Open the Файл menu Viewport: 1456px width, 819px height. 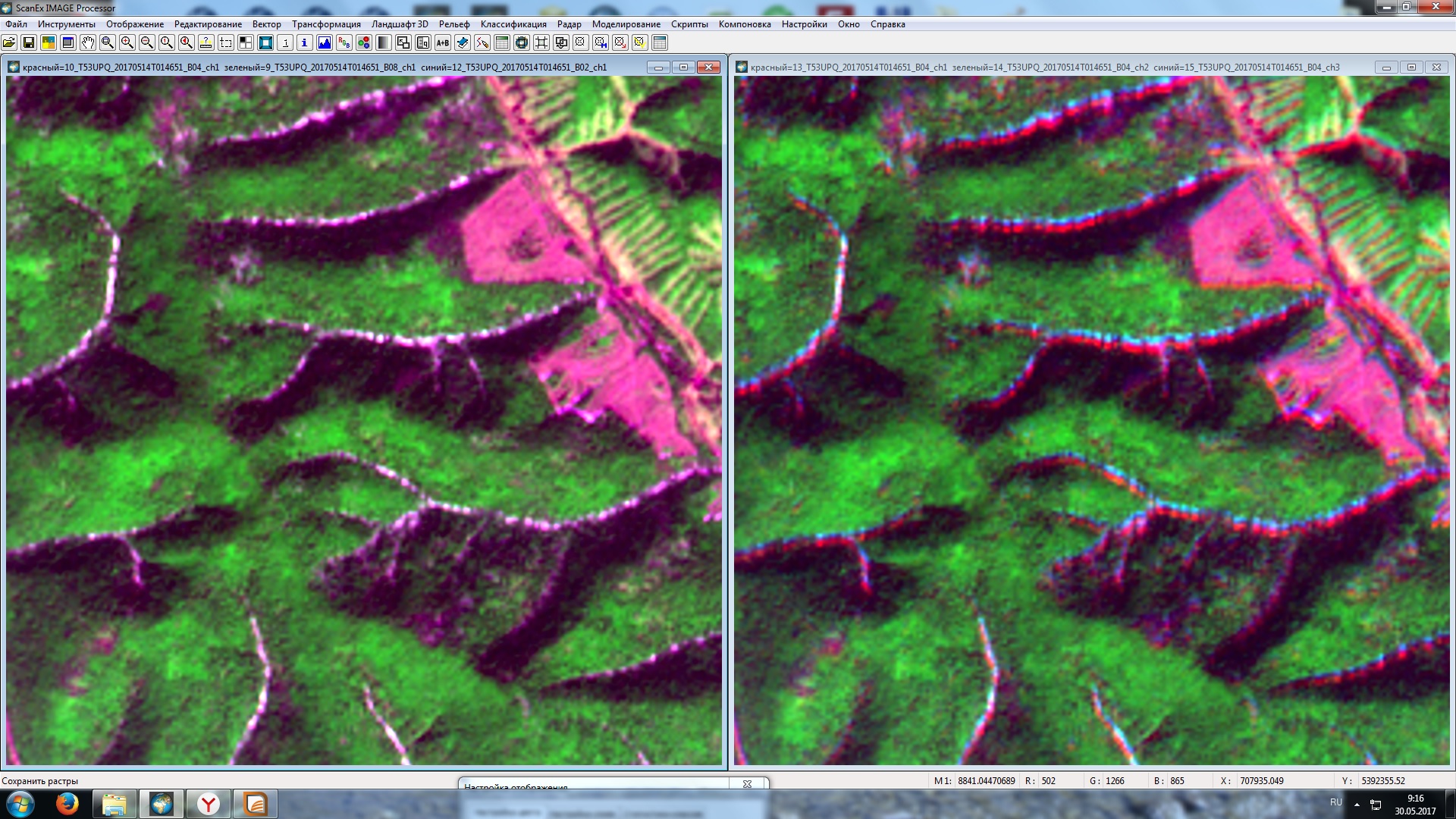[16, 24]
